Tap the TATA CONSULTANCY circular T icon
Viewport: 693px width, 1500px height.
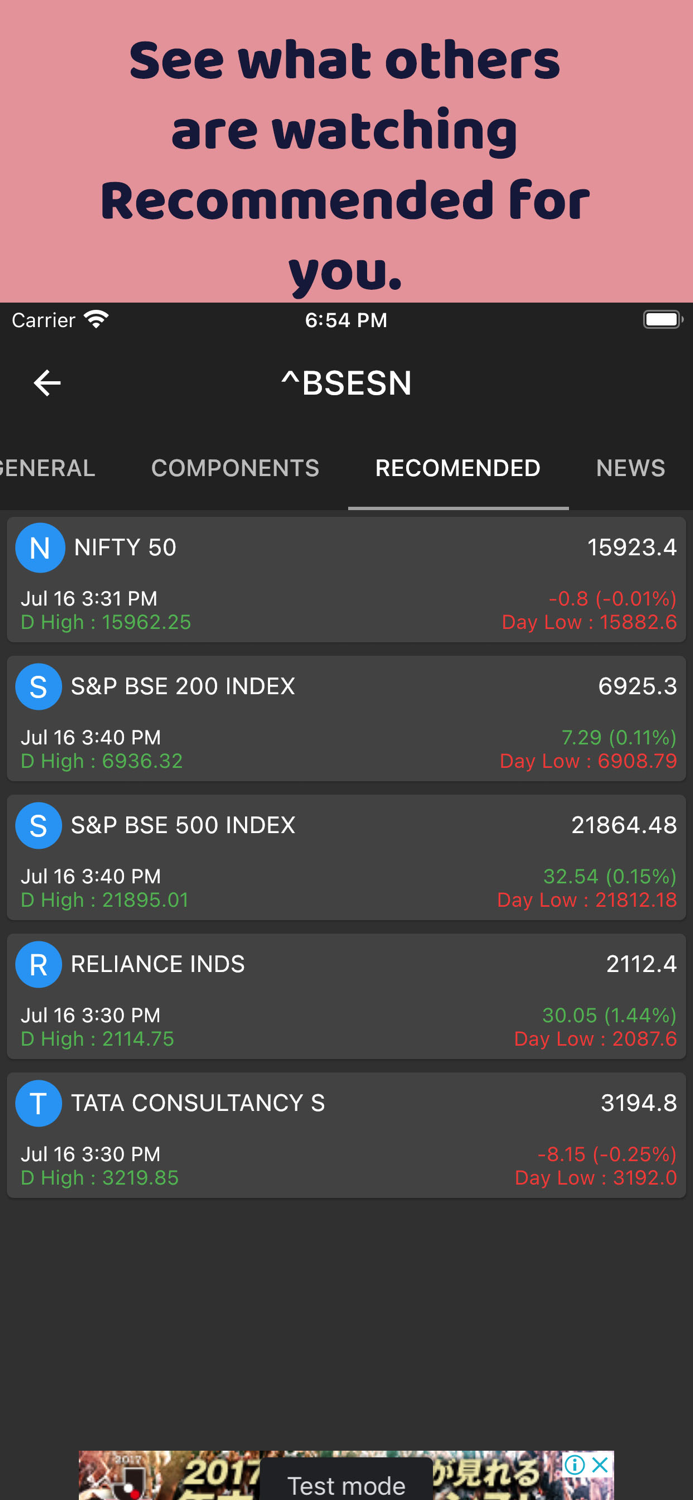coord(39,1103)
